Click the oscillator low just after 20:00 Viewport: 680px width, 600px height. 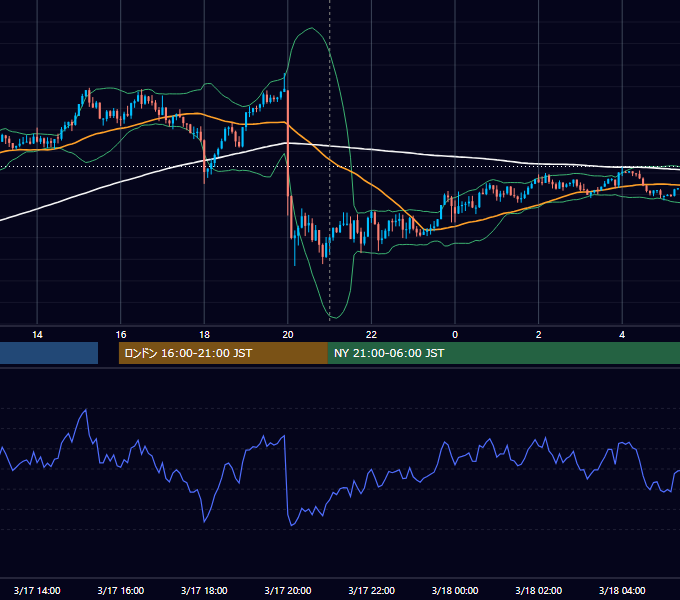(x=291, y=525)
